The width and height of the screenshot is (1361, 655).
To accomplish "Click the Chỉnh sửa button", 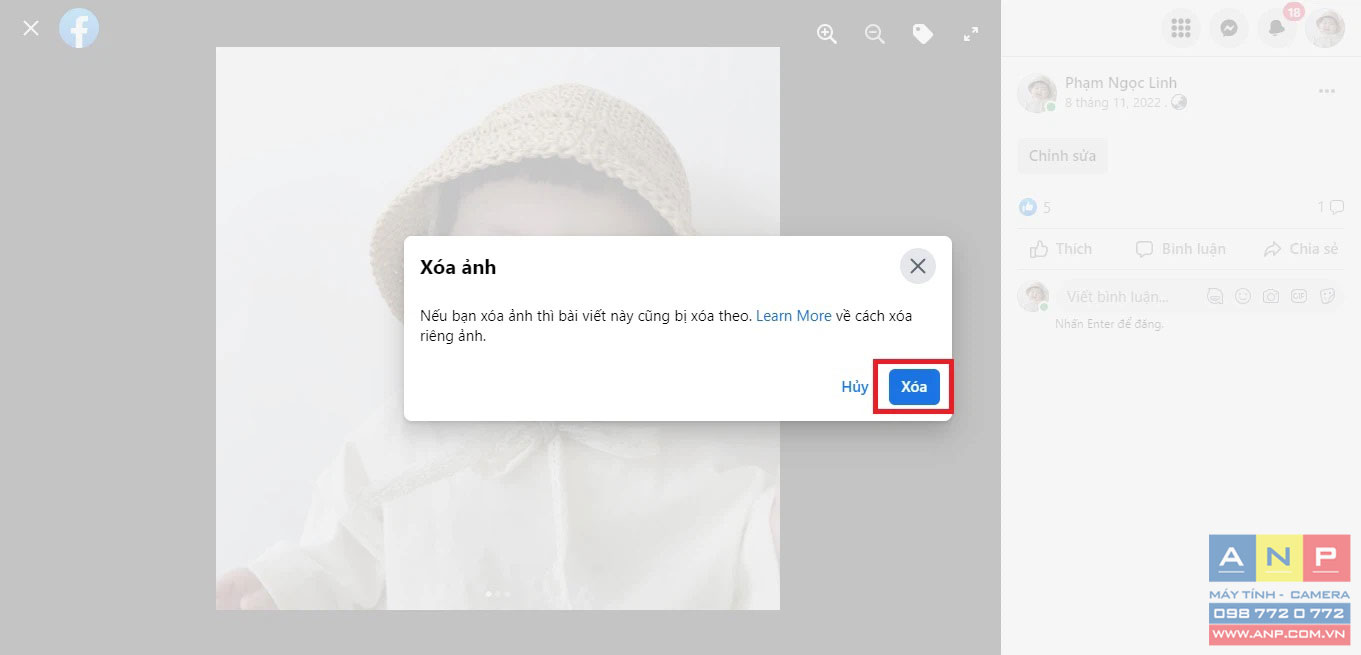I will click(1062, 156).
